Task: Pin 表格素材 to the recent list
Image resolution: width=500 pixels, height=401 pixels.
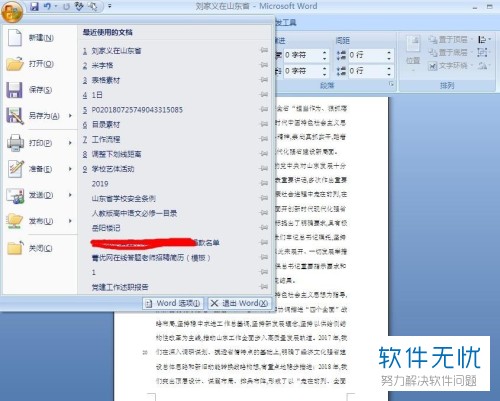Action: pos(264,80)
